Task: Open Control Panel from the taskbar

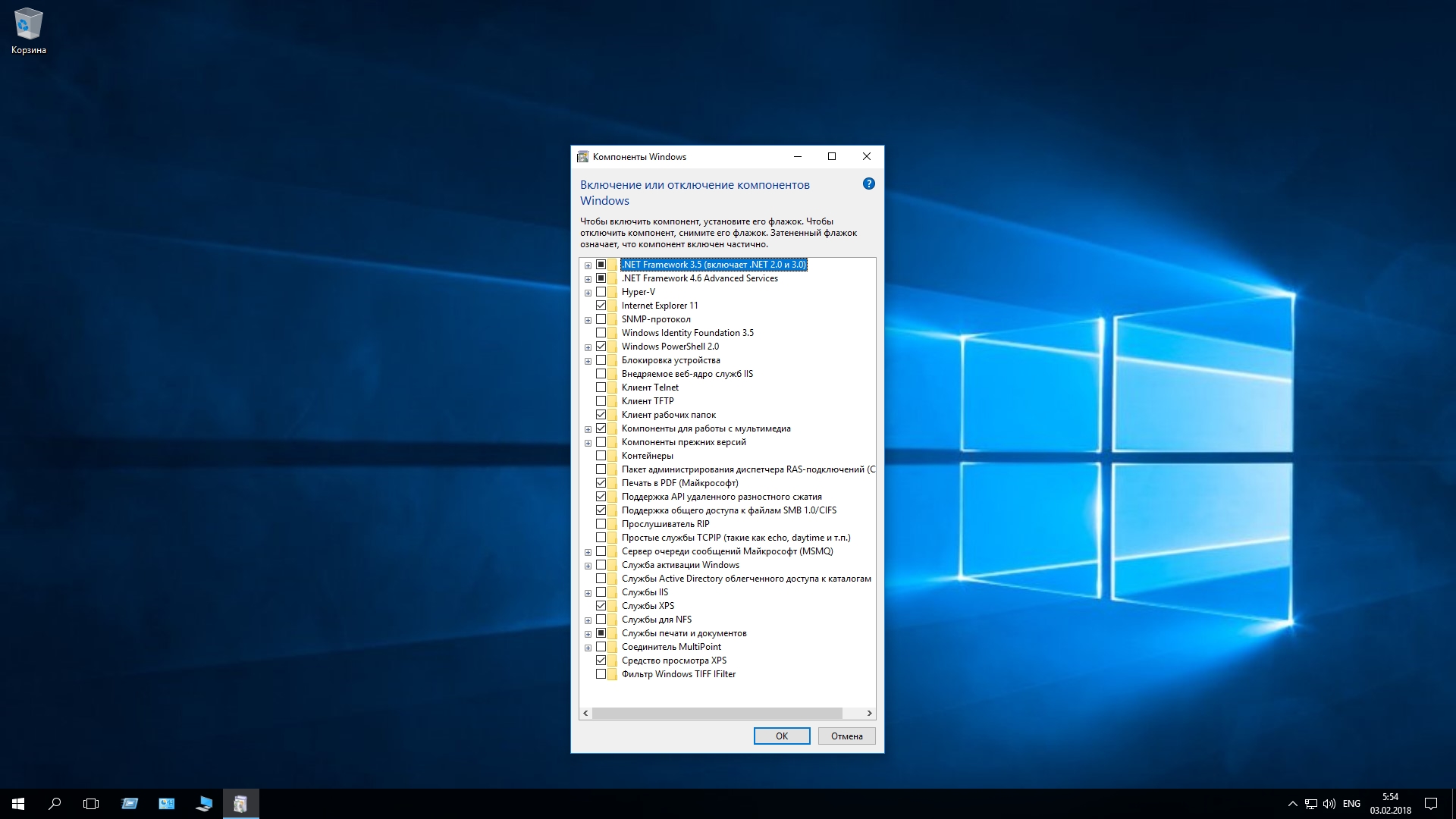Action: (167, 804)
